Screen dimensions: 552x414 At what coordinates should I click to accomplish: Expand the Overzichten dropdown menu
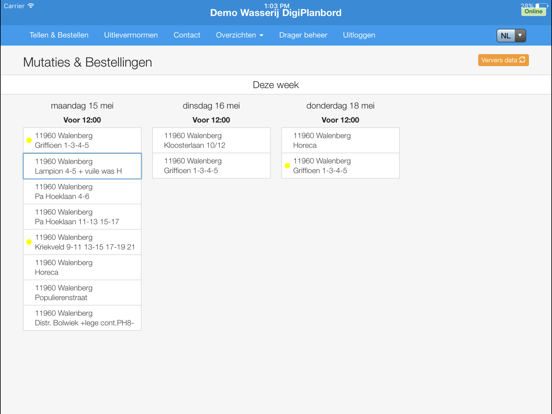pos(239,35)
